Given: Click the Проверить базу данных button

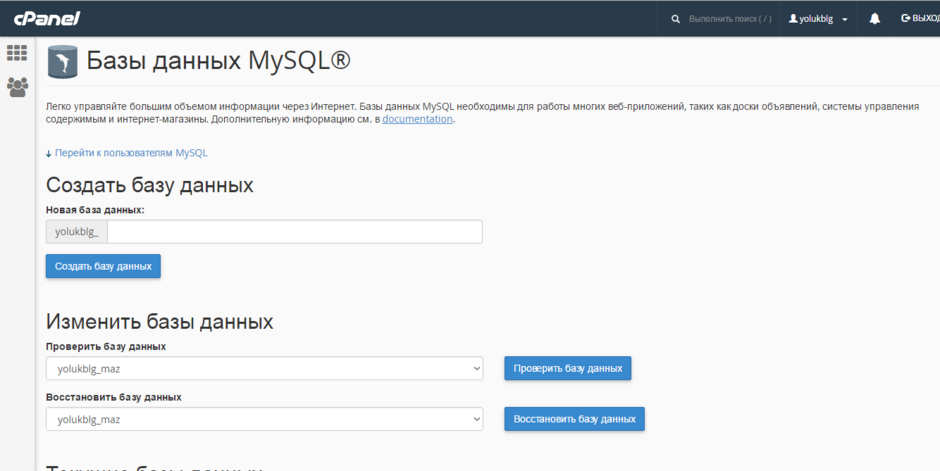Looking at the screenshot, I should click(x=568, y=368).
